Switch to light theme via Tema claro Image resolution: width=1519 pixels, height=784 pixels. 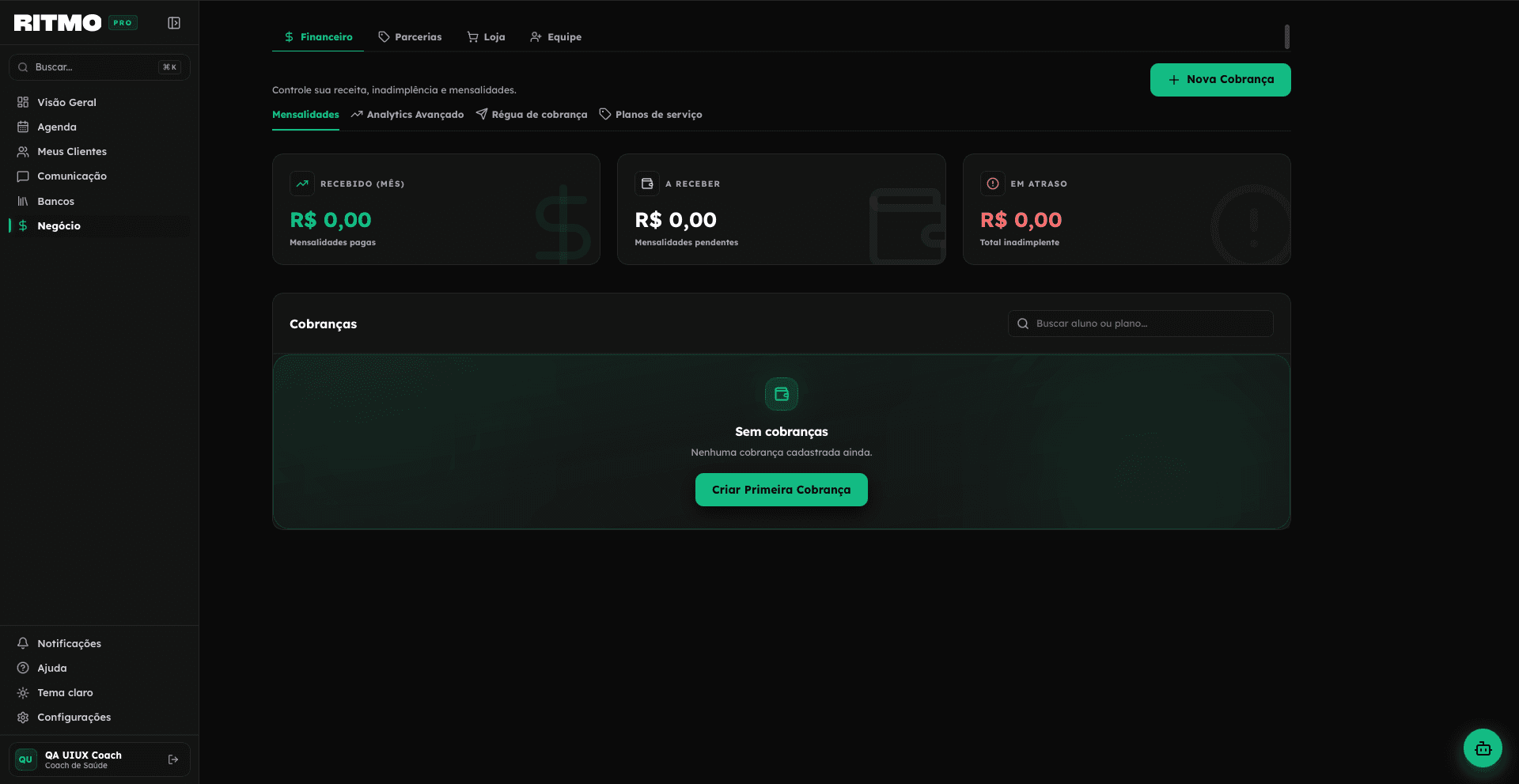coord(100,692)
